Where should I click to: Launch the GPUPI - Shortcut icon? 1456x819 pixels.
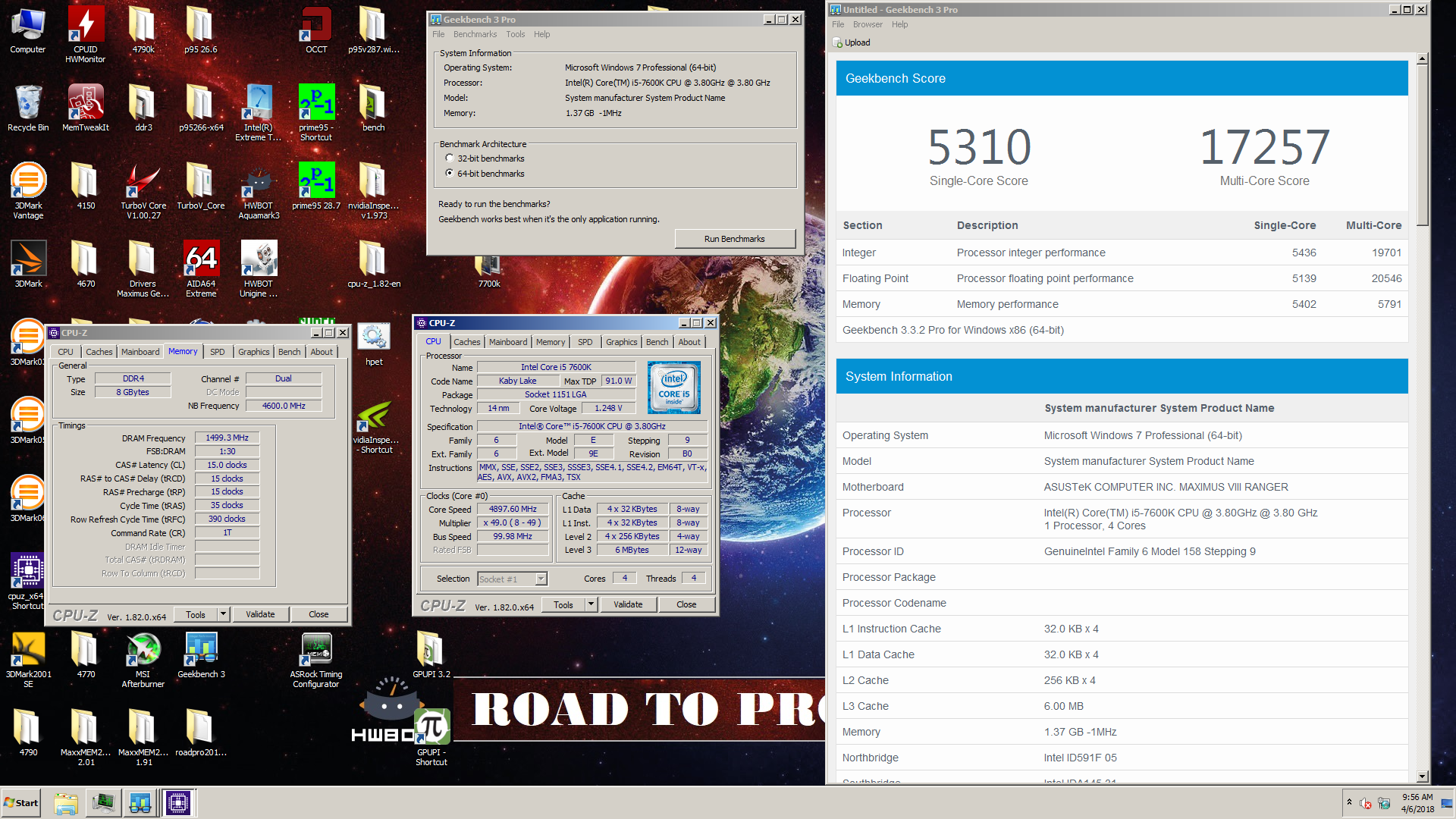coord(431,737)
